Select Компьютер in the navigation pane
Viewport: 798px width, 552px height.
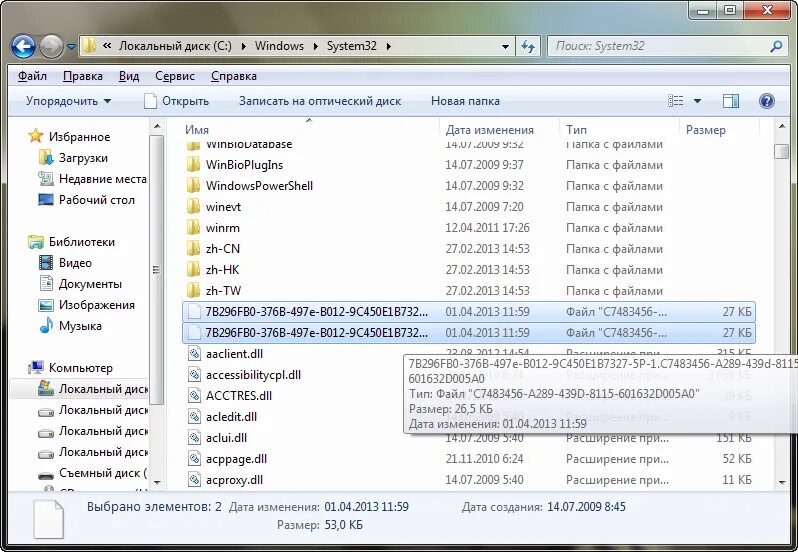(80, 367)
